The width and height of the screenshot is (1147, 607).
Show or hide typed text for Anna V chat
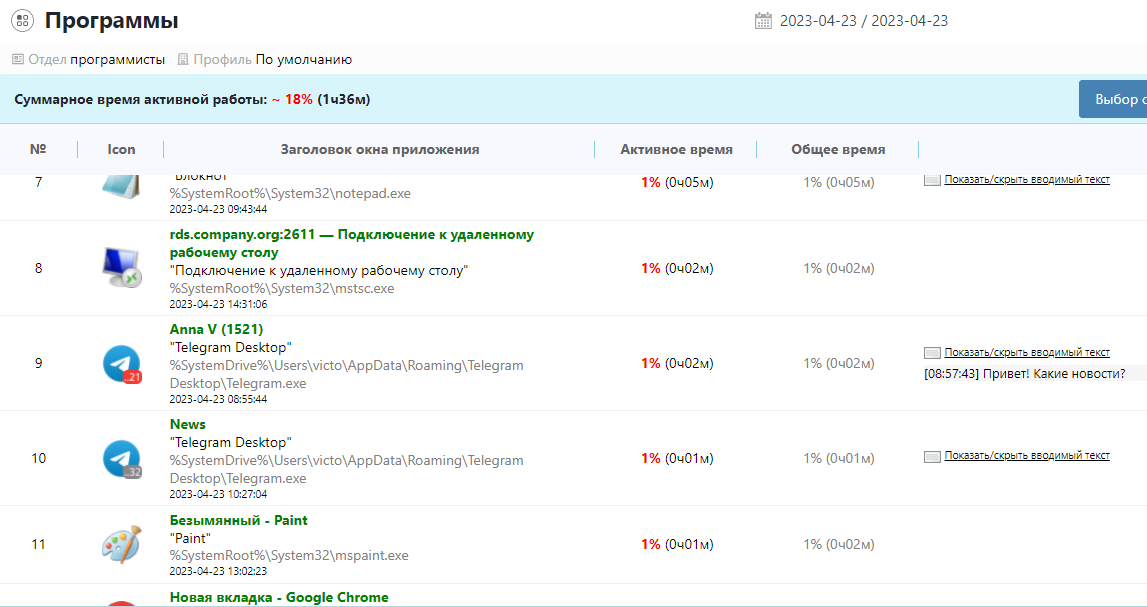[x=1026, y=353]
